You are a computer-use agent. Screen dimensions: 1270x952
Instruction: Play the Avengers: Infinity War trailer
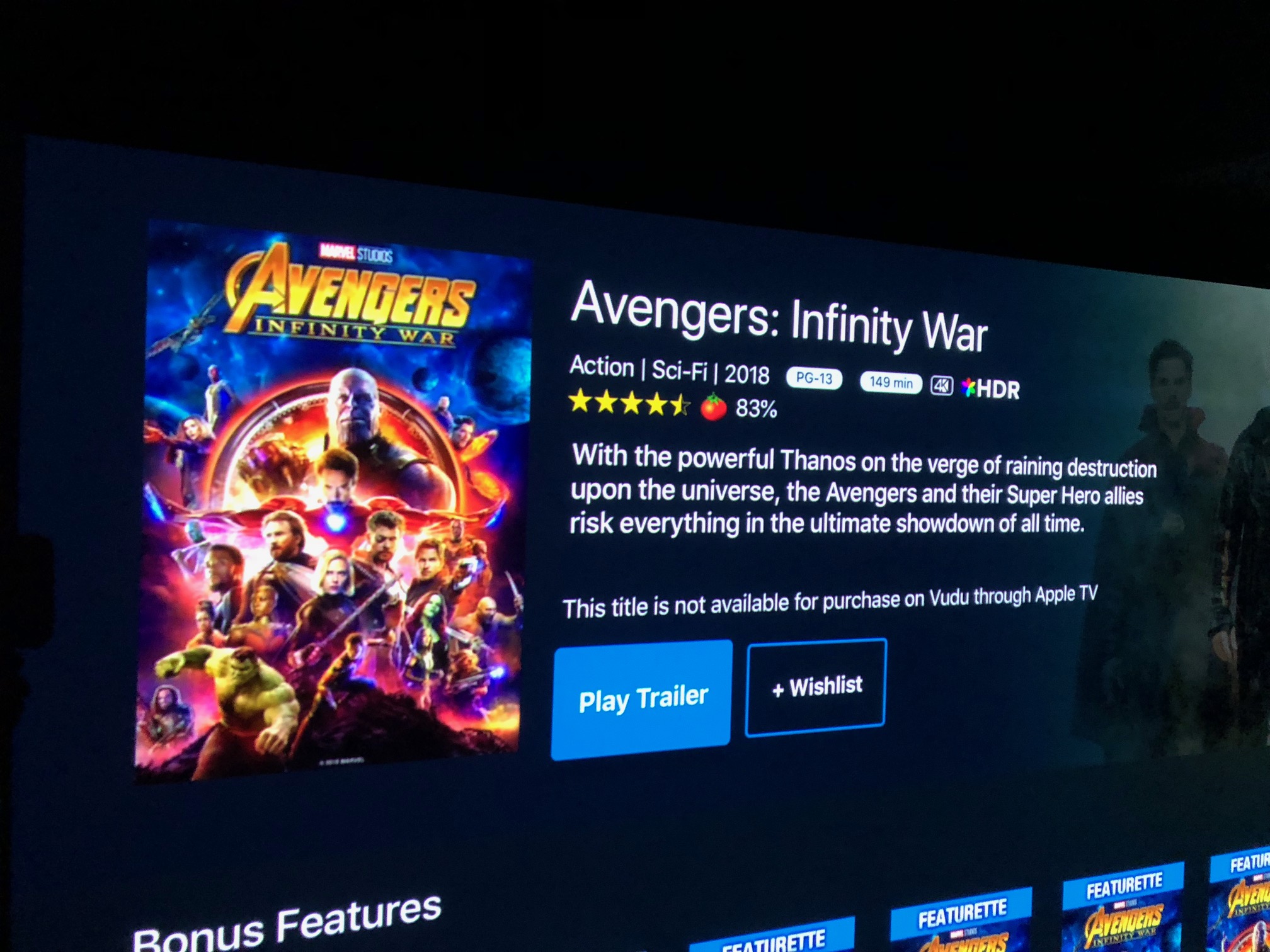(x=641, y=700)
